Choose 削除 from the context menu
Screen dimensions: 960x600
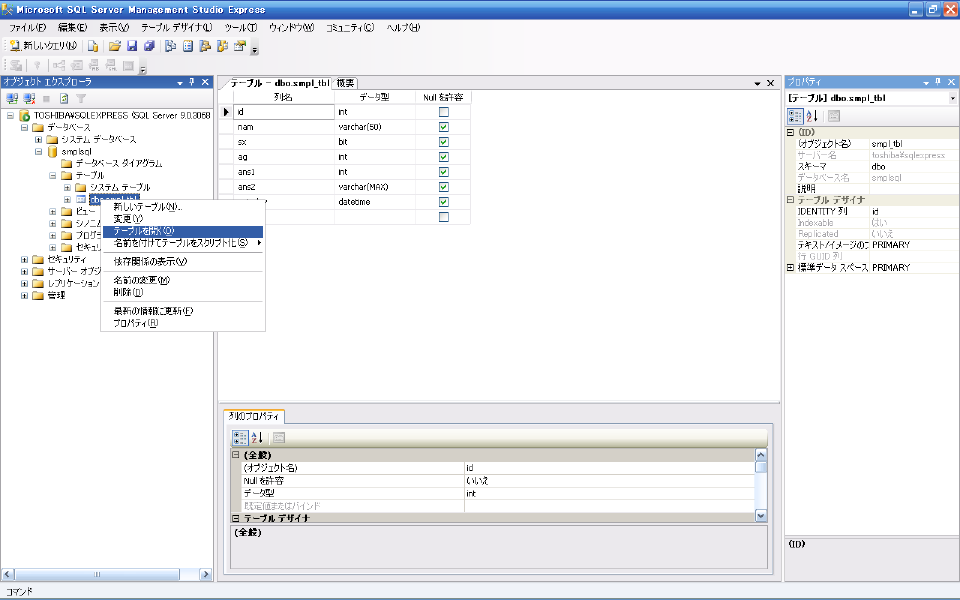pos(128,292)
